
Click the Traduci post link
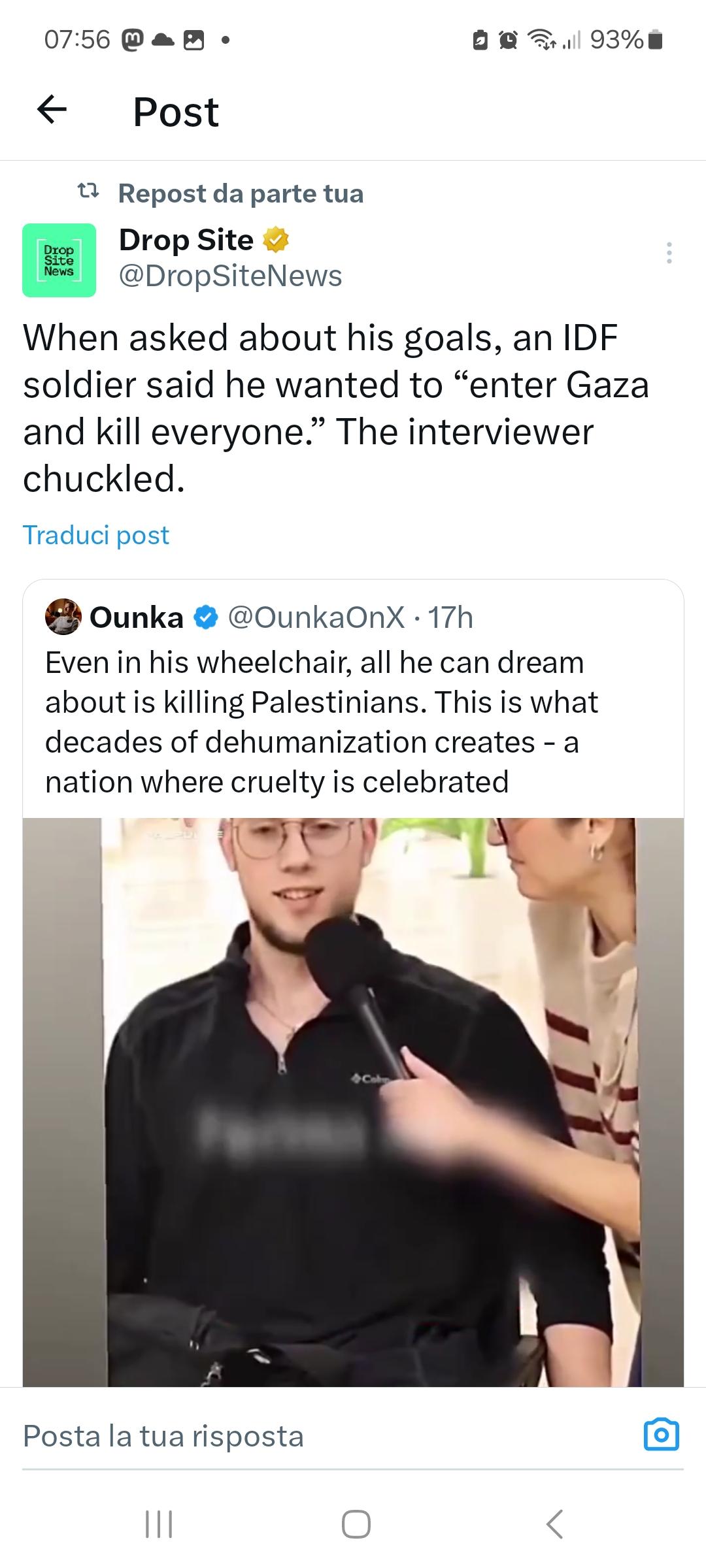(96, 535)
